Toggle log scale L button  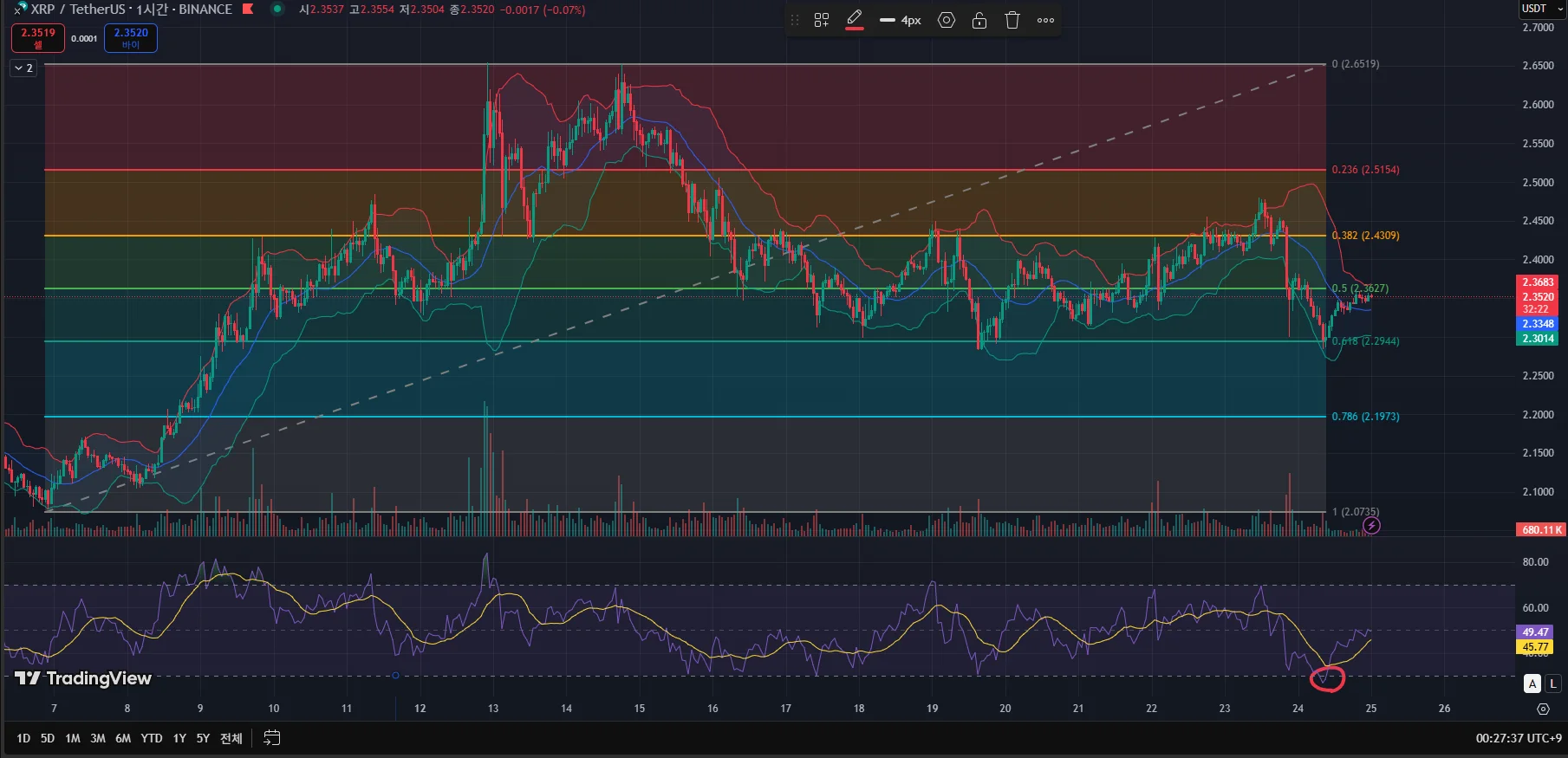[x=1552, y=684]
